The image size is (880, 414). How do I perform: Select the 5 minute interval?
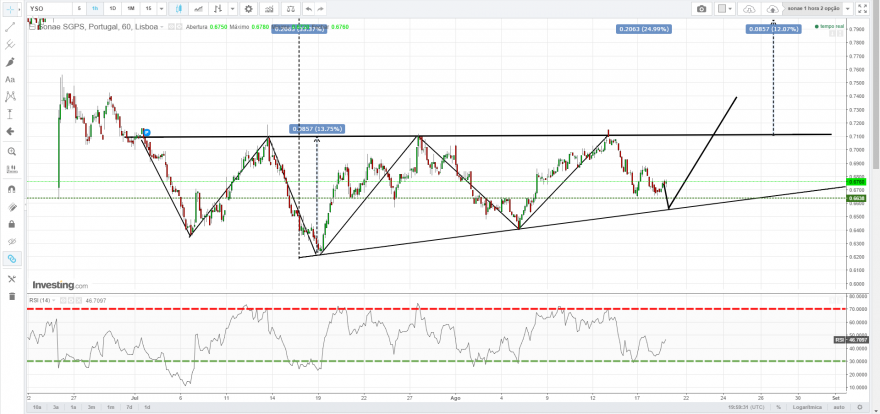pos(79,9)
